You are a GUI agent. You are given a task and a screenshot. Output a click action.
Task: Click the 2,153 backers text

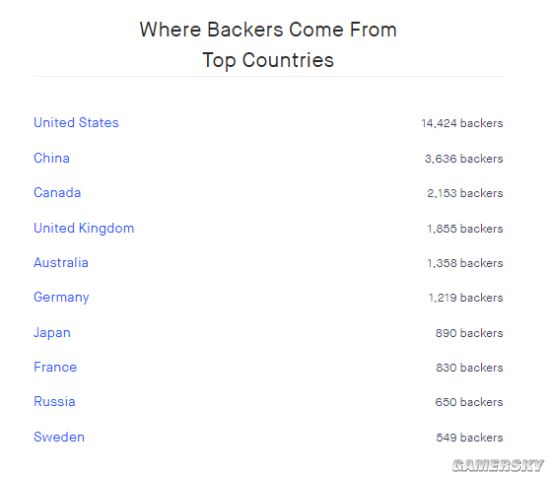pyautogui.click(x=465, y=193)
